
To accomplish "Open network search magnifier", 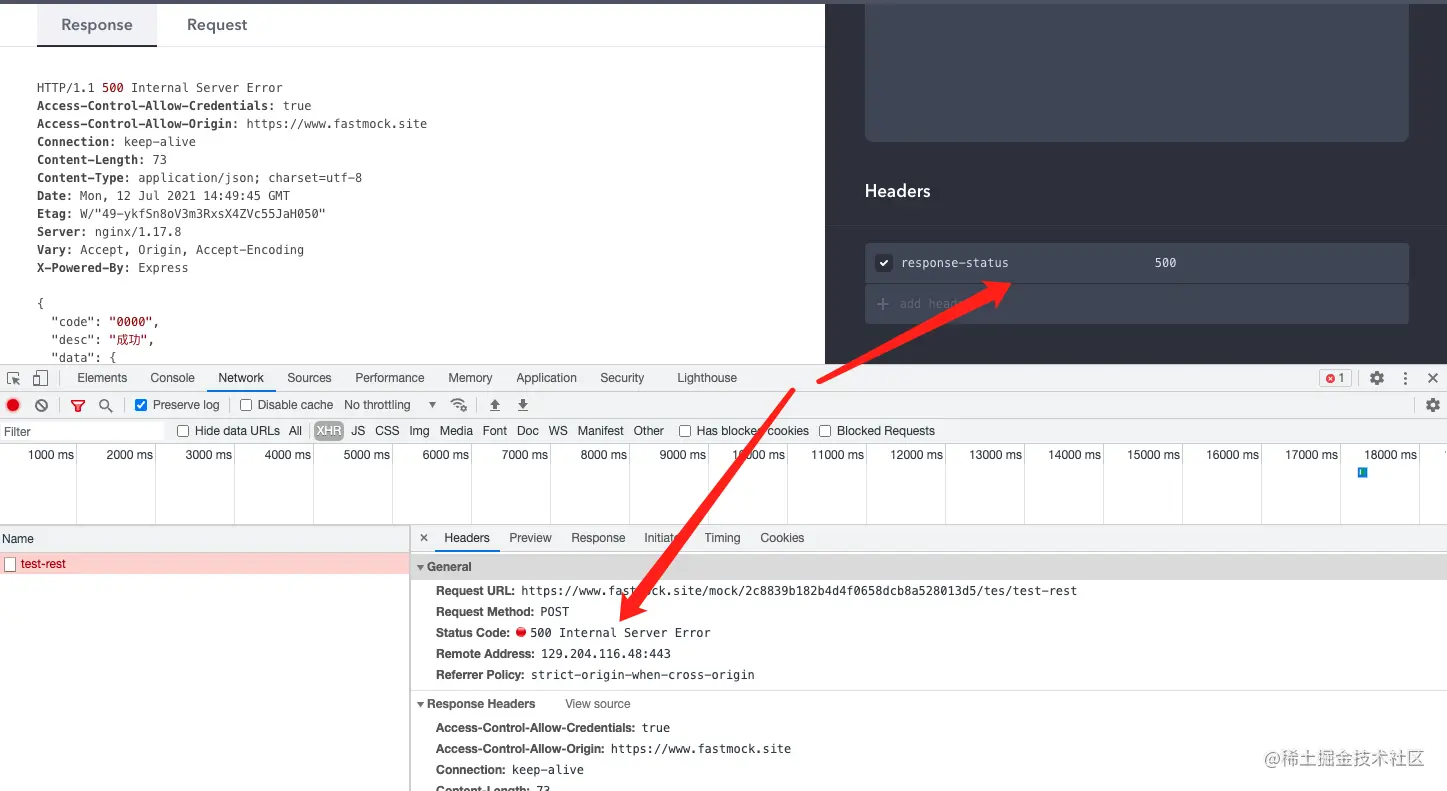I will (105, 405).
